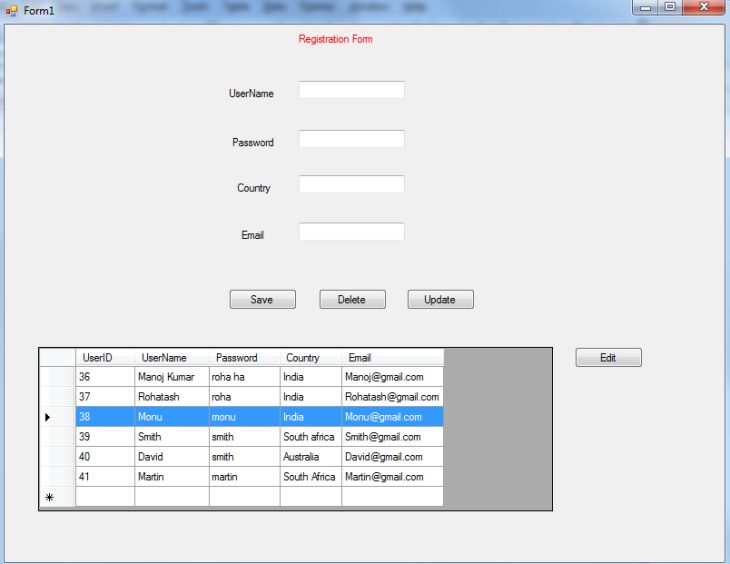The width and height of the screenshot is (730, 564).
Task: Sort grid by UserName column header
Action: tap(172, 358)
